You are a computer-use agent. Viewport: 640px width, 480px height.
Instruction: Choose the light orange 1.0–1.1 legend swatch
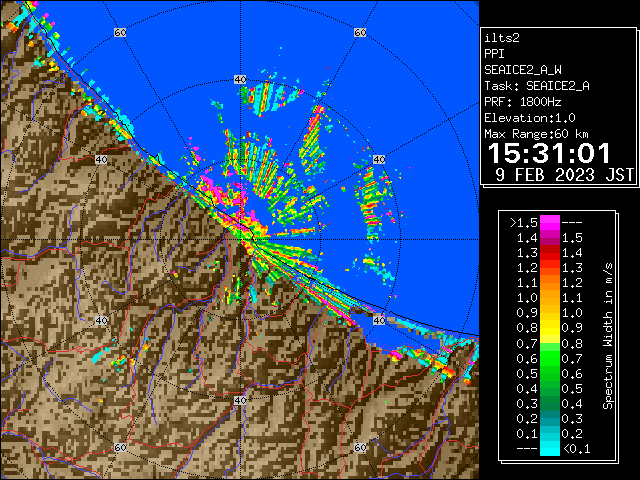[x=550, y=298]
